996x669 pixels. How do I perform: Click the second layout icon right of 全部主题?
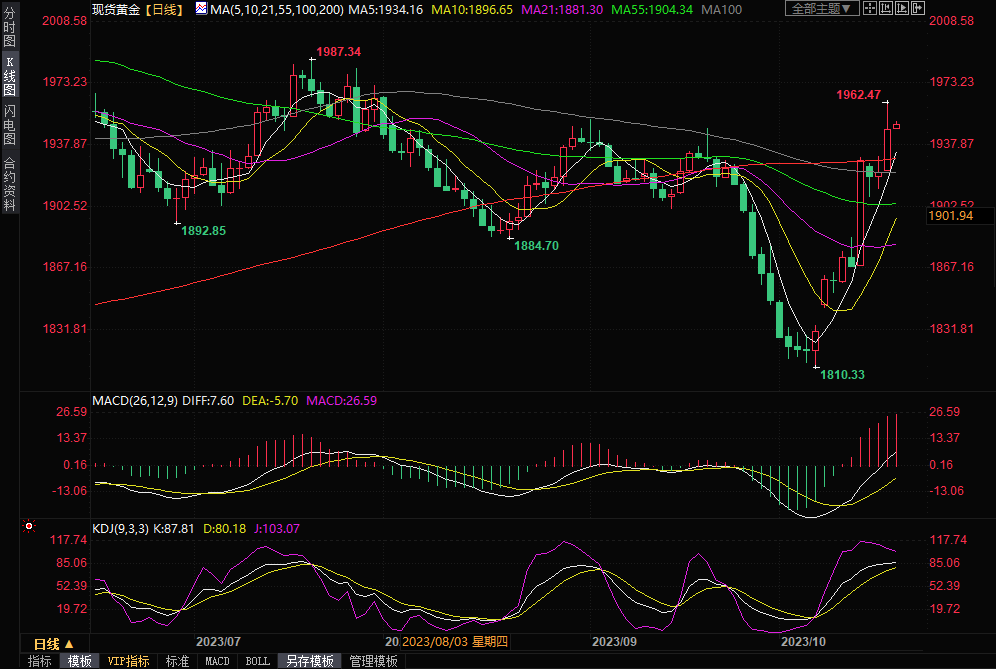tap(887, 9)
